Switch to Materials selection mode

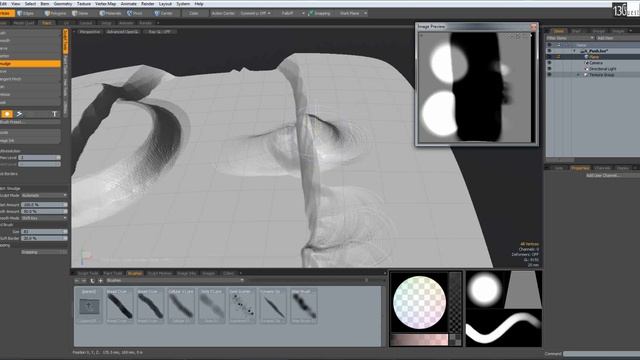[110, 13]
